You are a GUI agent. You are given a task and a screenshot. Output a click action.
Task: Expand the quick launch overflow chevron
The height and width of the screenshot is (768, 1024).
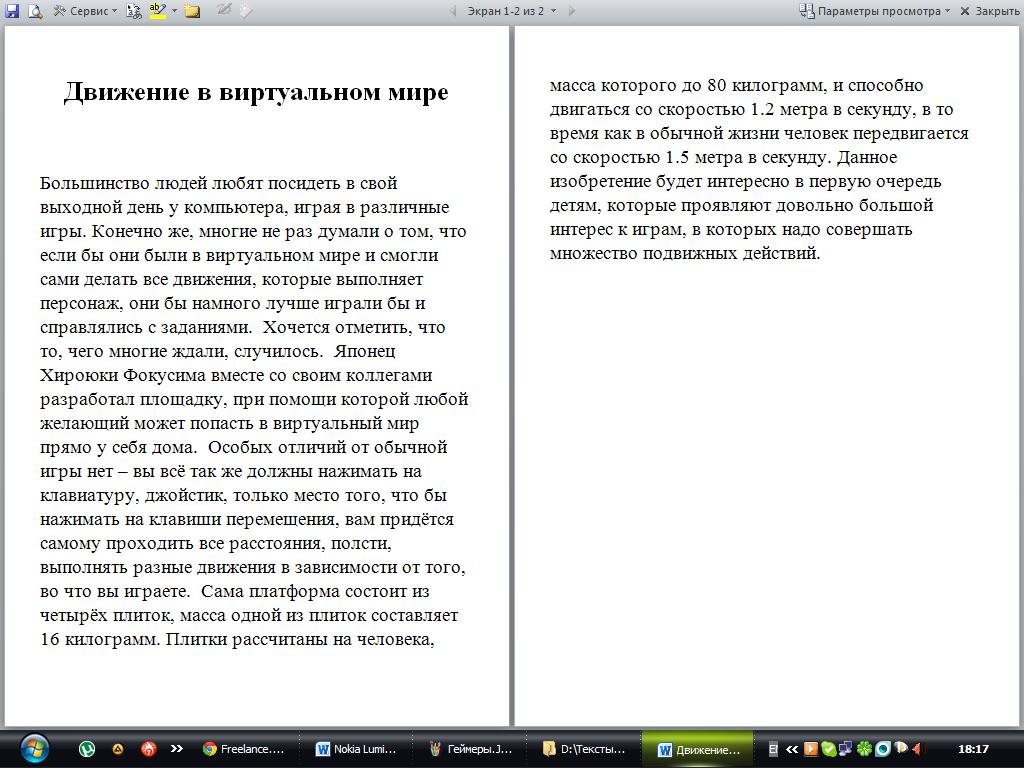point(176,748)
